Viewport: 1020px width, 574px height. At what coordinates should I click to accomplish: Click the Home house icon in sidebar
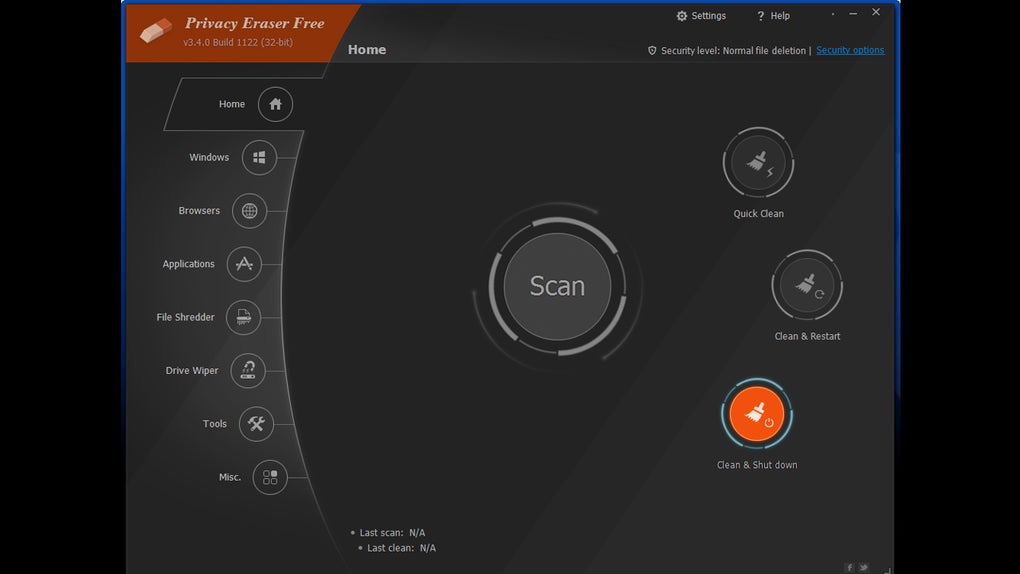(275, 104)
